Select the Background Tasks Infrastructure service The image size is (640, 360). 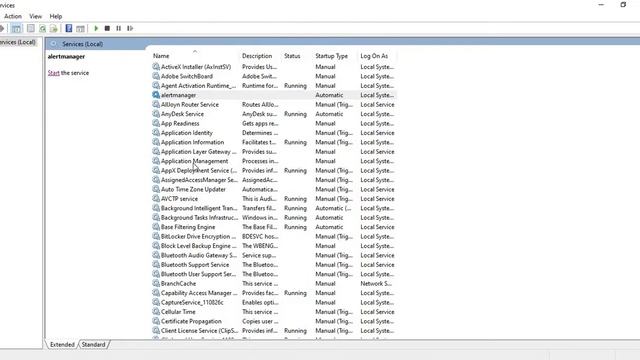tap(273, 217)
